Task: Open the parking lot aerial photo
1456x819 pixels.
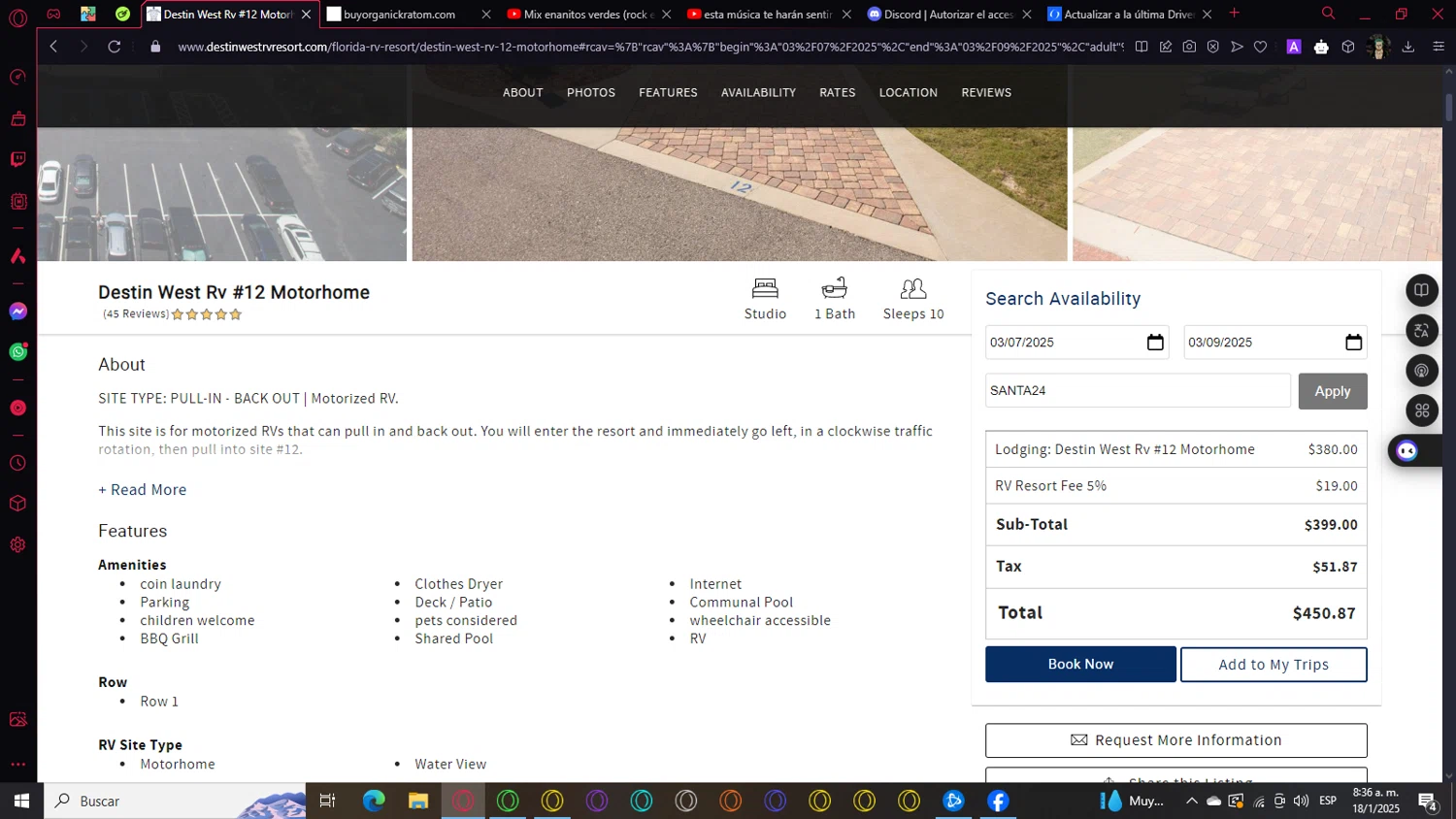Action: click(221, 194)
